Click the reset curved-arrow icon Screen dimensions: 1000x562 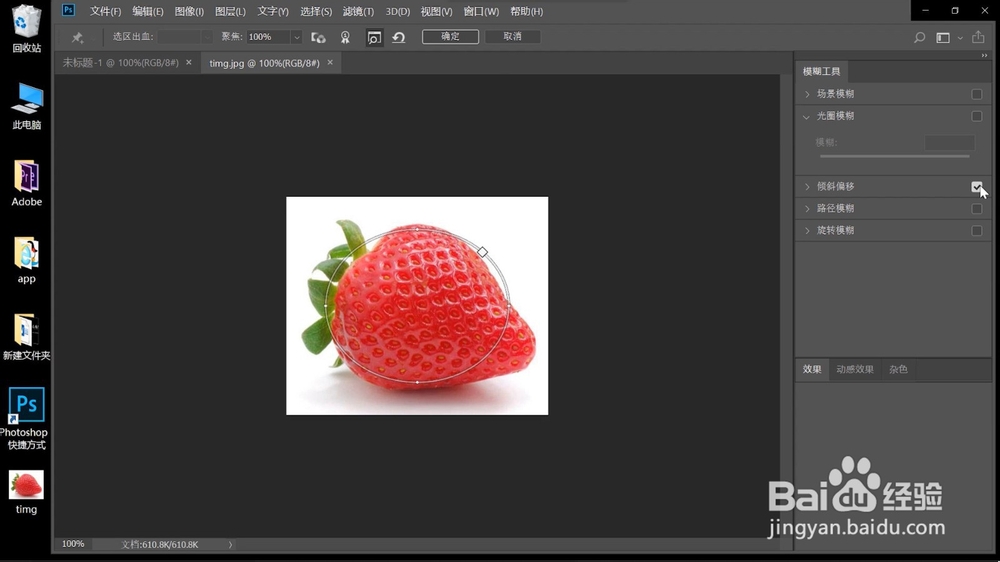pos(399,38)
